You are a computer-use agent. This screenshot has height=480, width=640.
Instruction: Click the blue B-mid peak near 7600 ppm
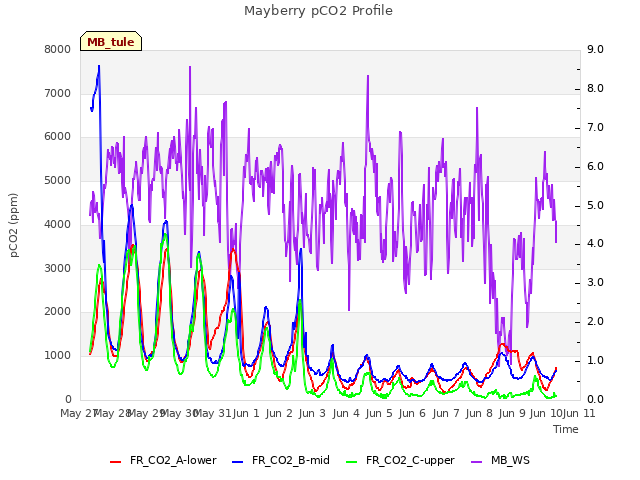(99, 67)
